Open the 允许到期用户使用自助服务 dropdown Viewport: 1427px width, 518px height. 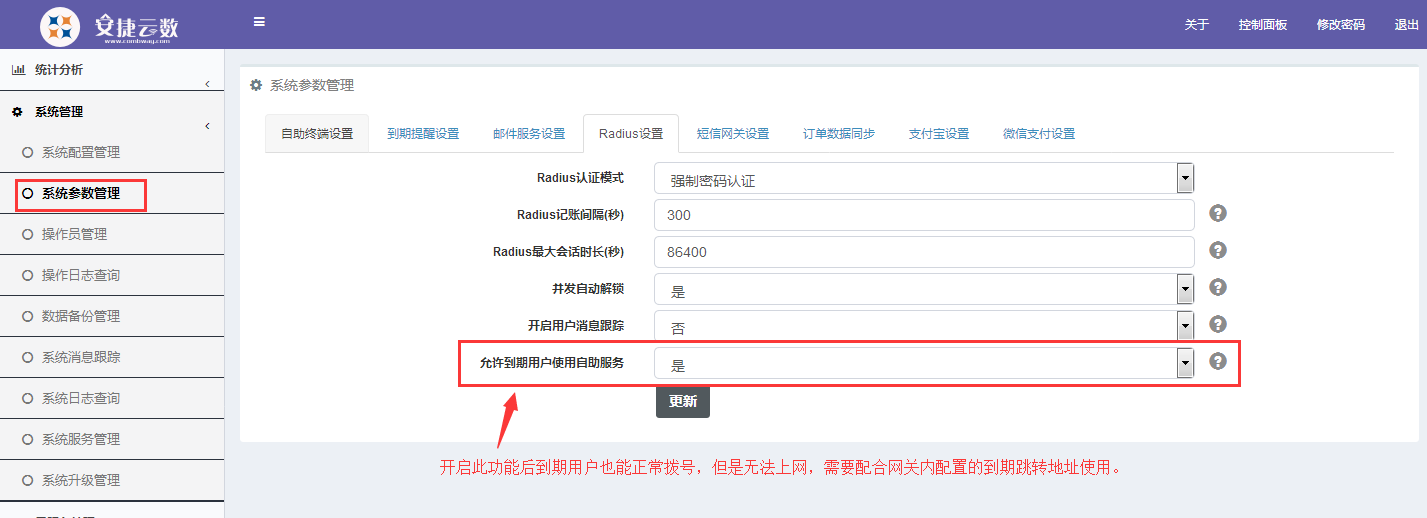coord(924,364)
